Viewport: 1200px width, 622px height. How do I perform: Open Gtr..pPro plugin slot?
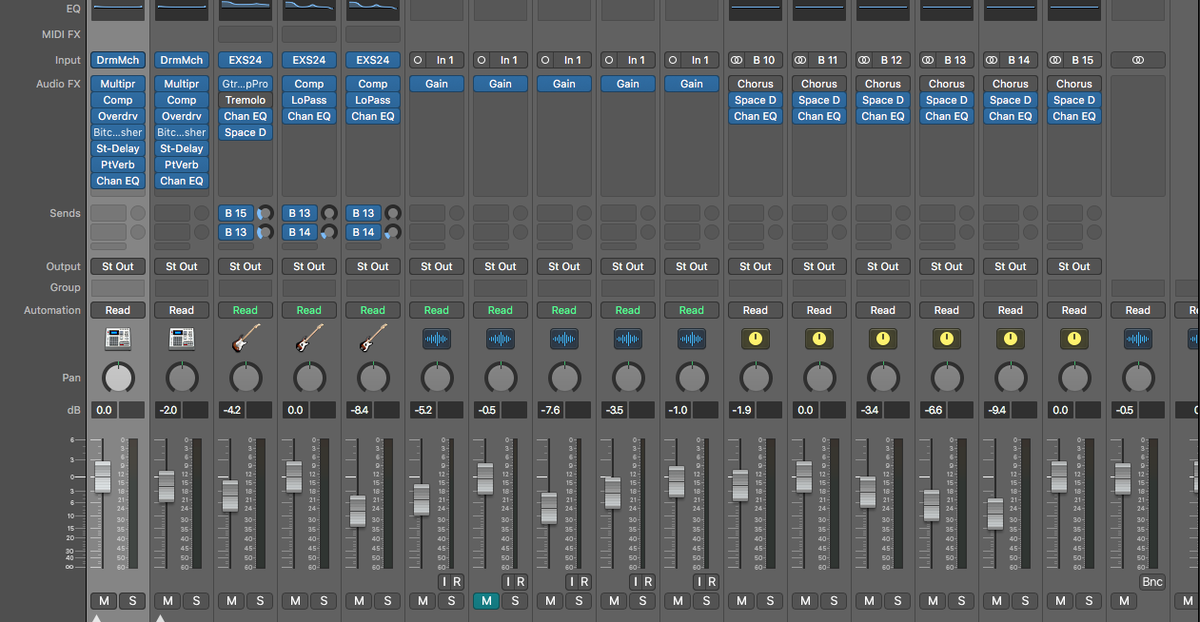[x=245, y=84]
